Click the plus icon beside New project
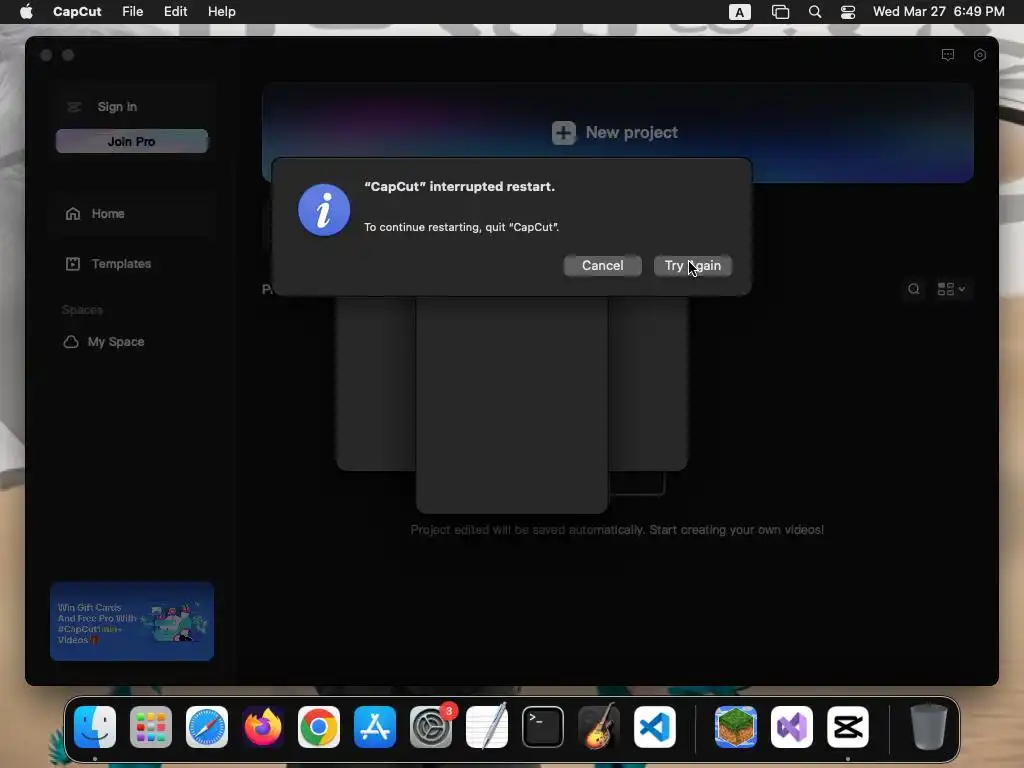 [564, 133]
